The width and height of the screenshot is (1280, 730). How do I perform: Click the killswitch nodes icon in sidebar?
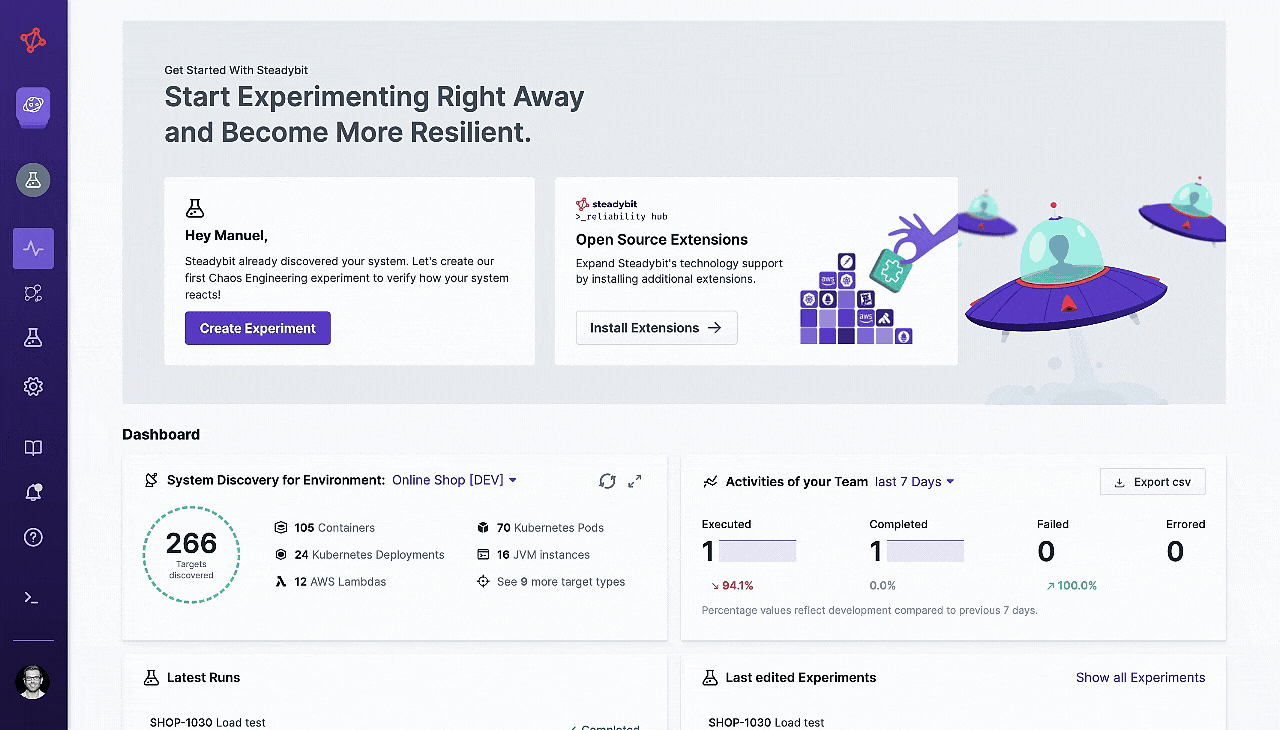coord(33,292)
